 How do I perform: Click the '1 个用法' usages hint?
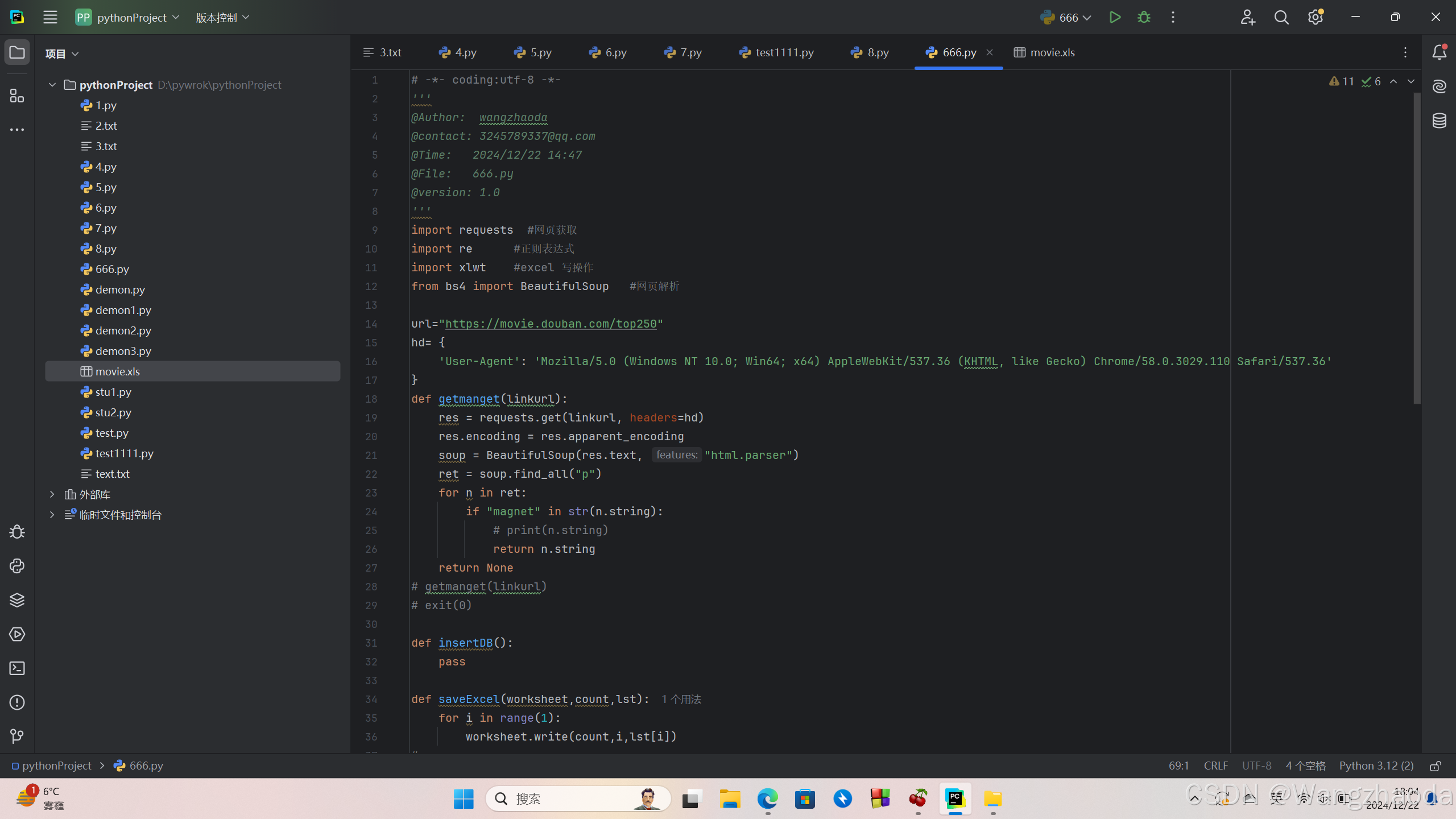[x=681, y=699]
